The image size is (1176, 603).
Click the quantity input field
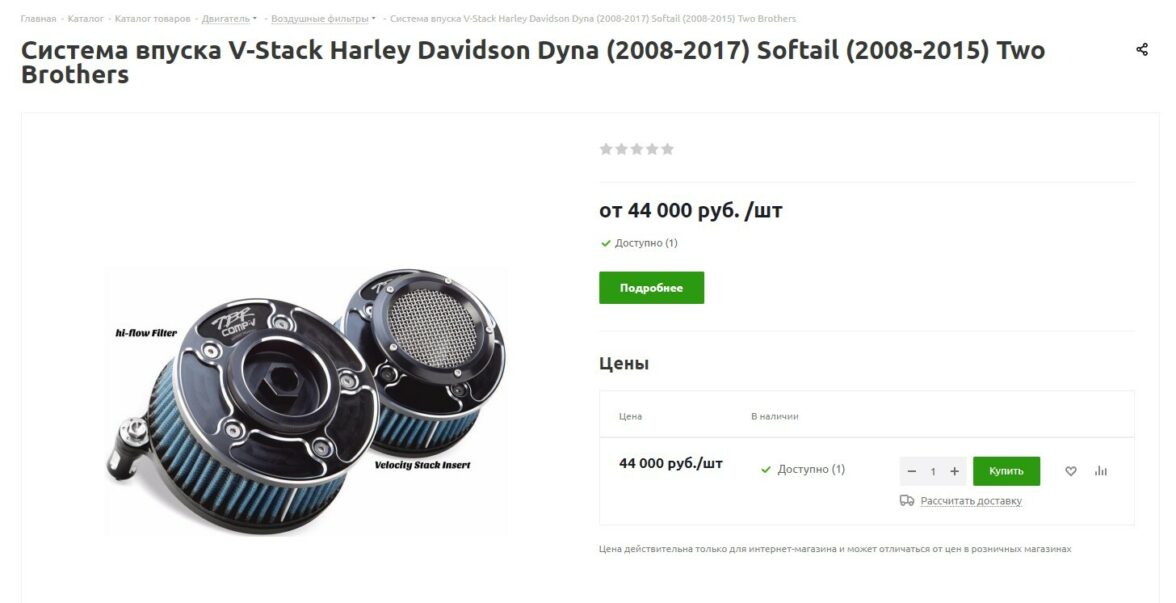click(933, 471)
